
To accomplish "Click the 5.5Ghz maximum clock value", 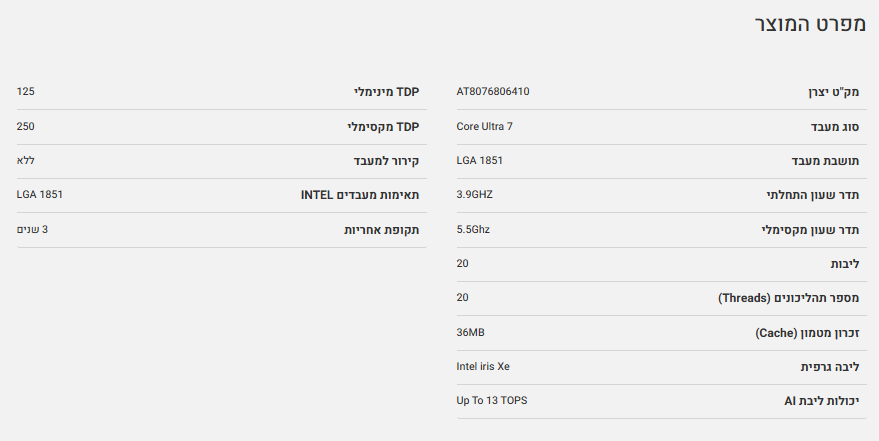I will [473, 229].
